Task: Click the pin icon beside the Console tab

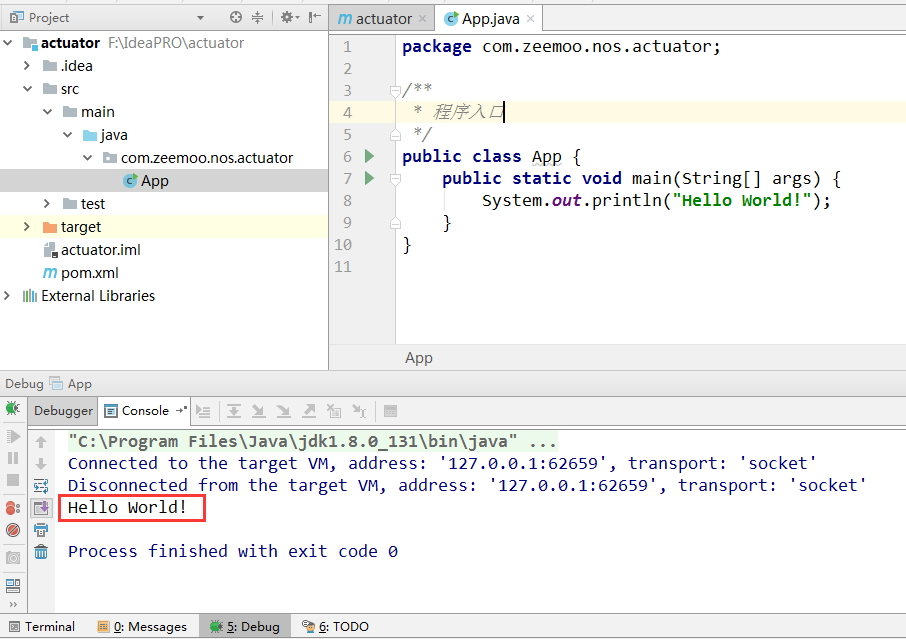Action: point(181,410)
